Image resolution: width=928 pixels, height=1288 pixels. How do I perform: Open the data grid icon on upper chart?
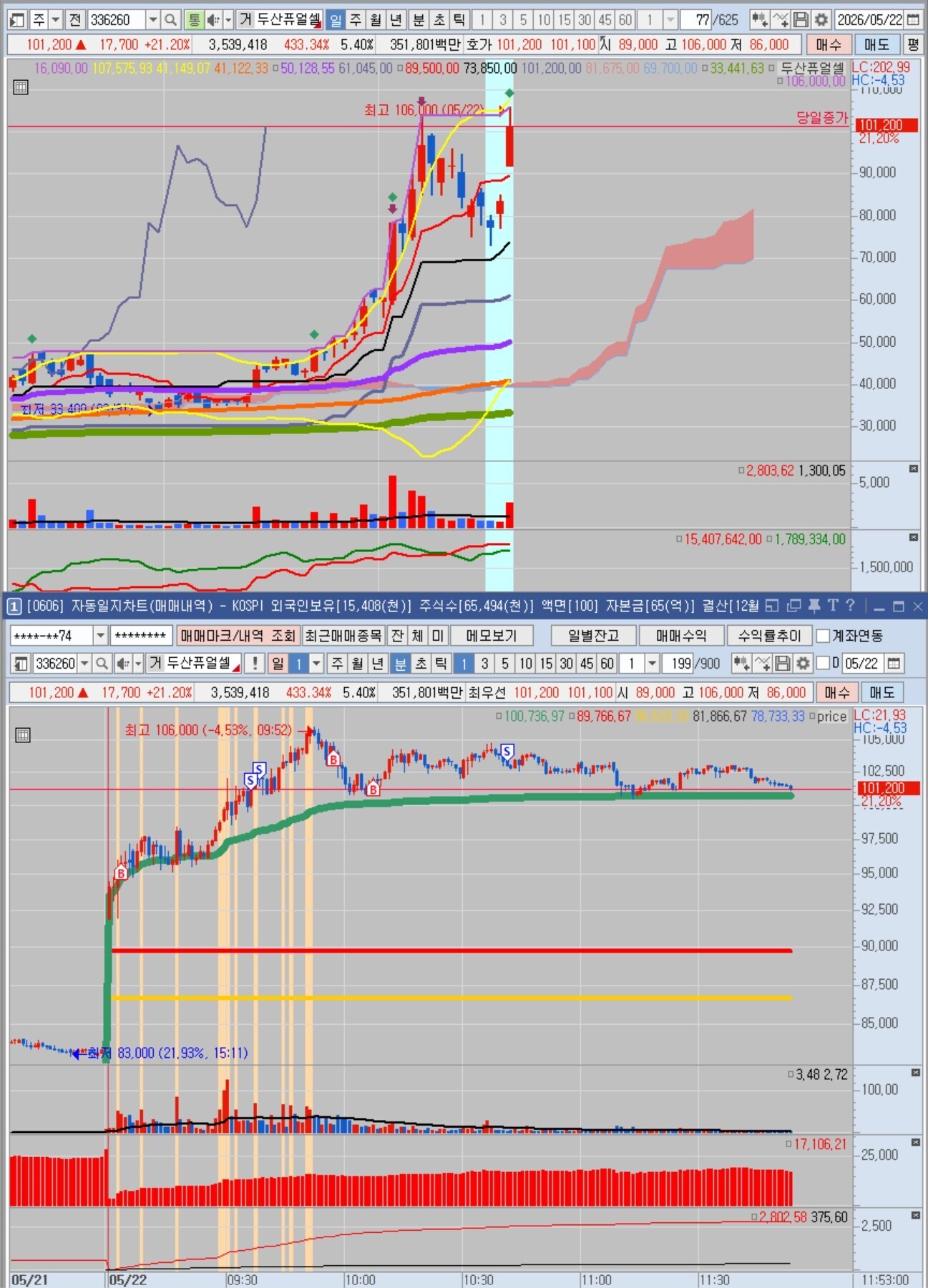point(21,89)
